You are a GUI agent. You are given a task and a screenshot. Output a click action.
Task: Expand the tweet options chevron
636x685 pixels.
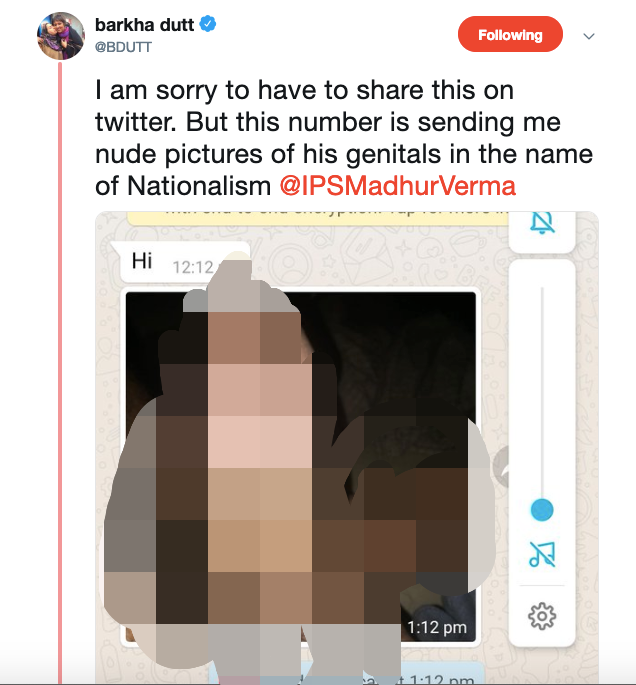[589, 36]
